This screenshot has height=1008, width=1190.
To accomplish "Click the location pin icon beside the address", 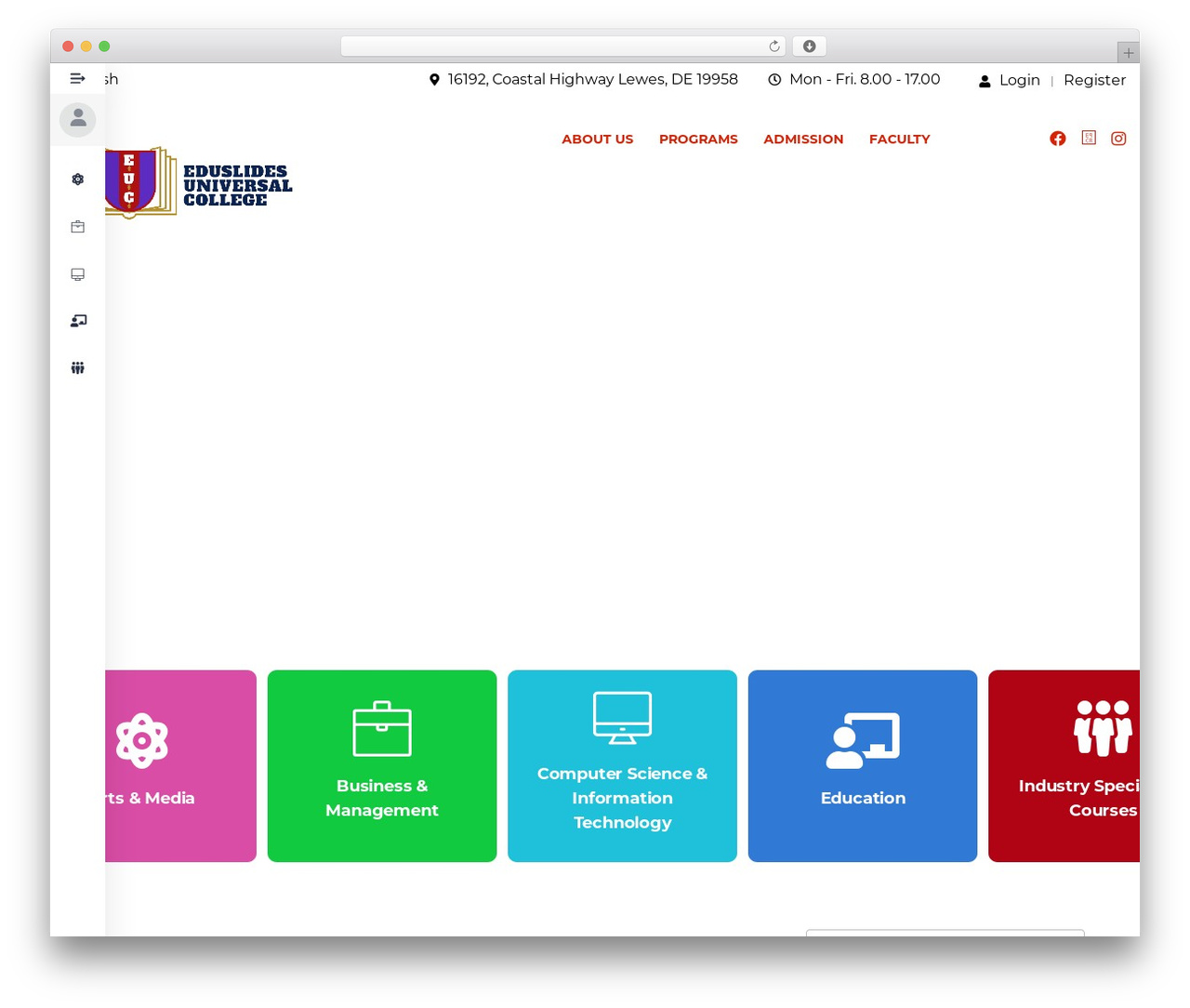I will coord(434,80).
